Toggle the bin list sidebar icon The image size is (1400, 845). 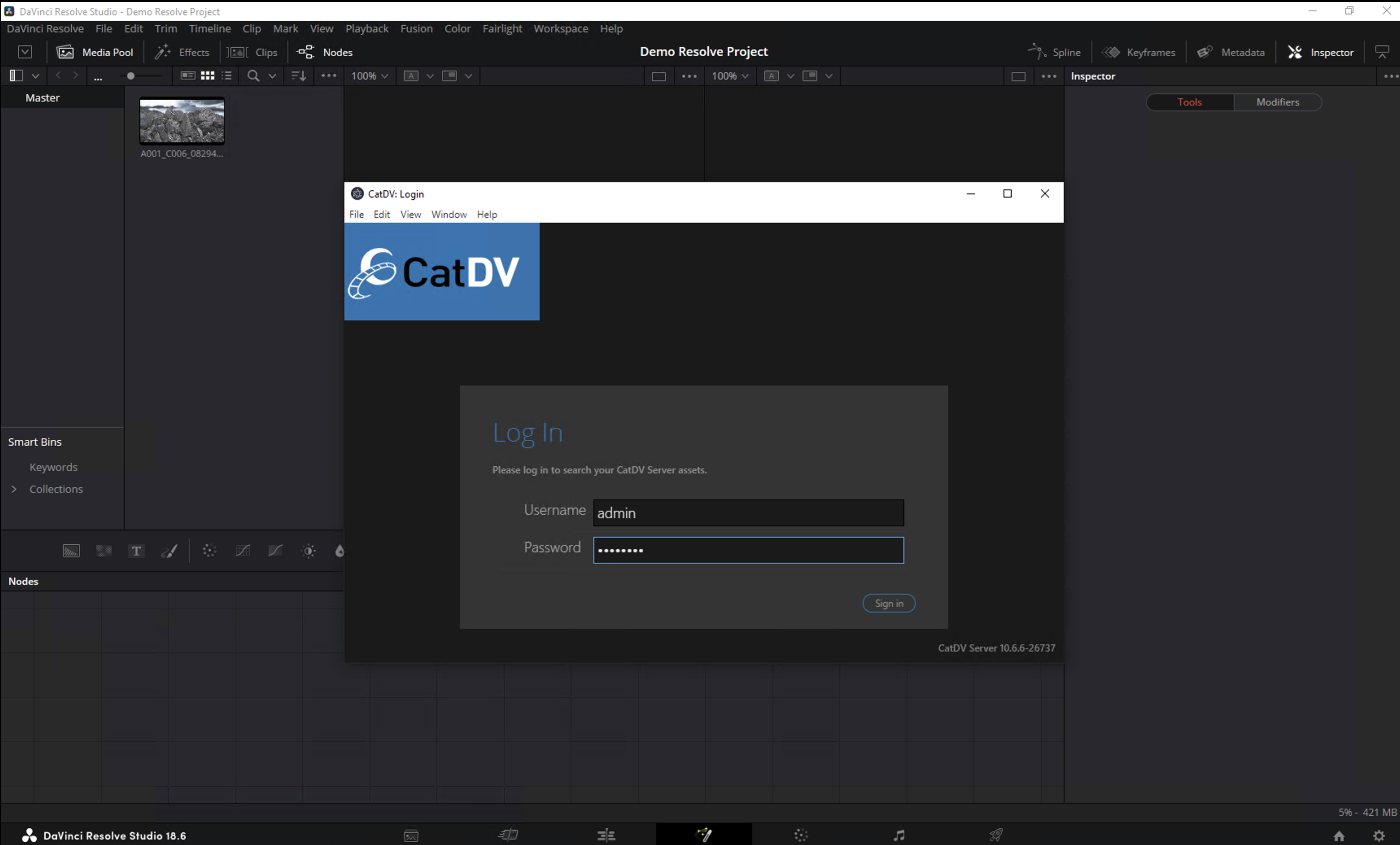[x=16, y=76]
